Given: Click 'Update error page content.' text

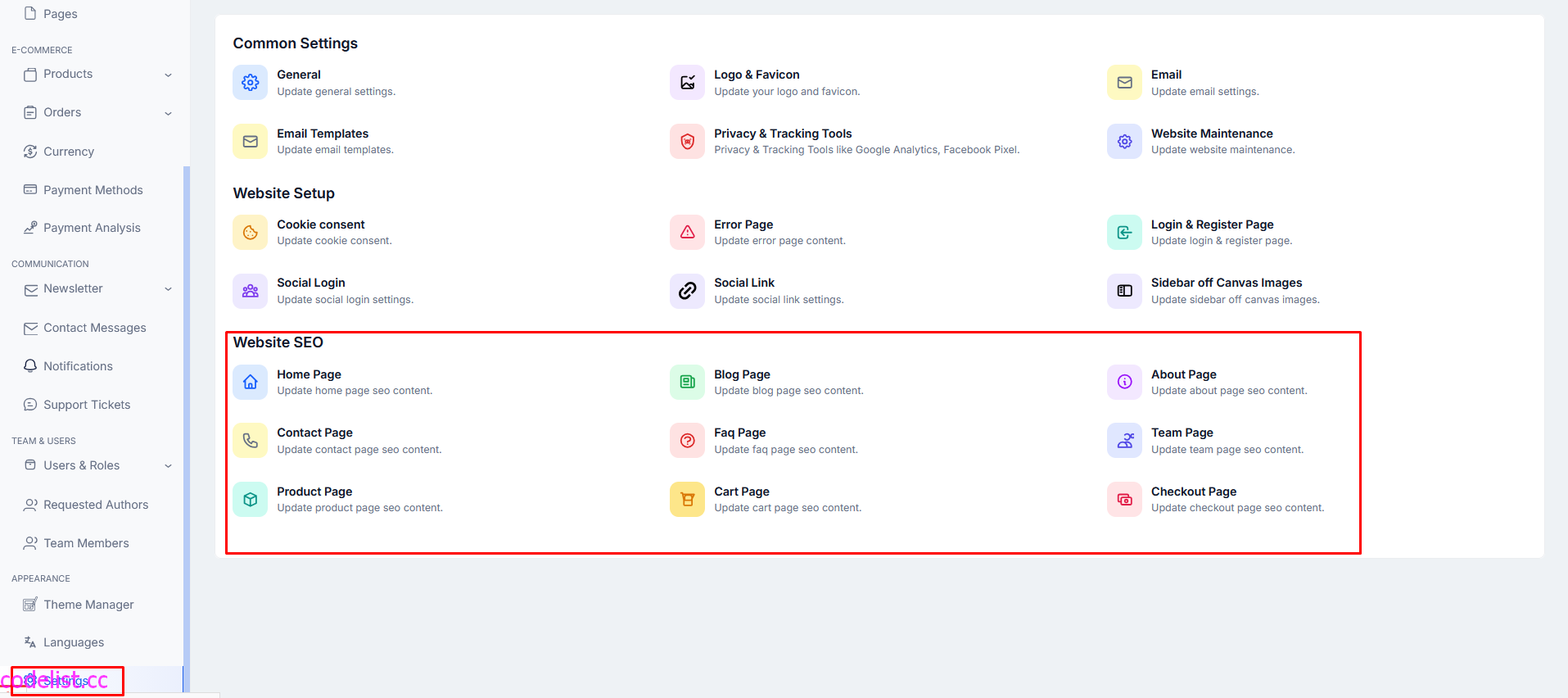Looking at the screenshot, I should tap(779, 241).
